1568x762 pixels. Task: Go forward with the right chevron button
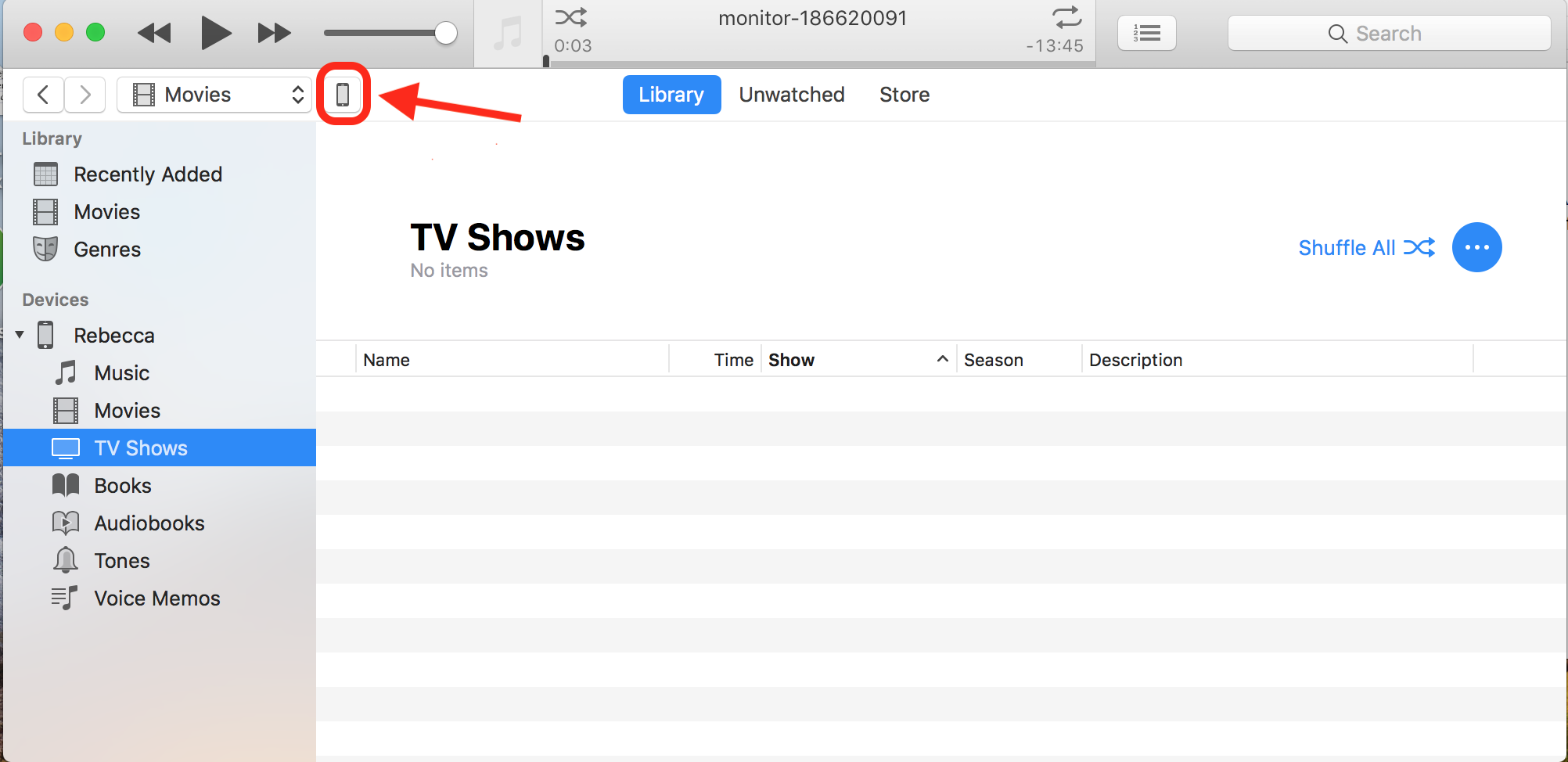[85, 95]
